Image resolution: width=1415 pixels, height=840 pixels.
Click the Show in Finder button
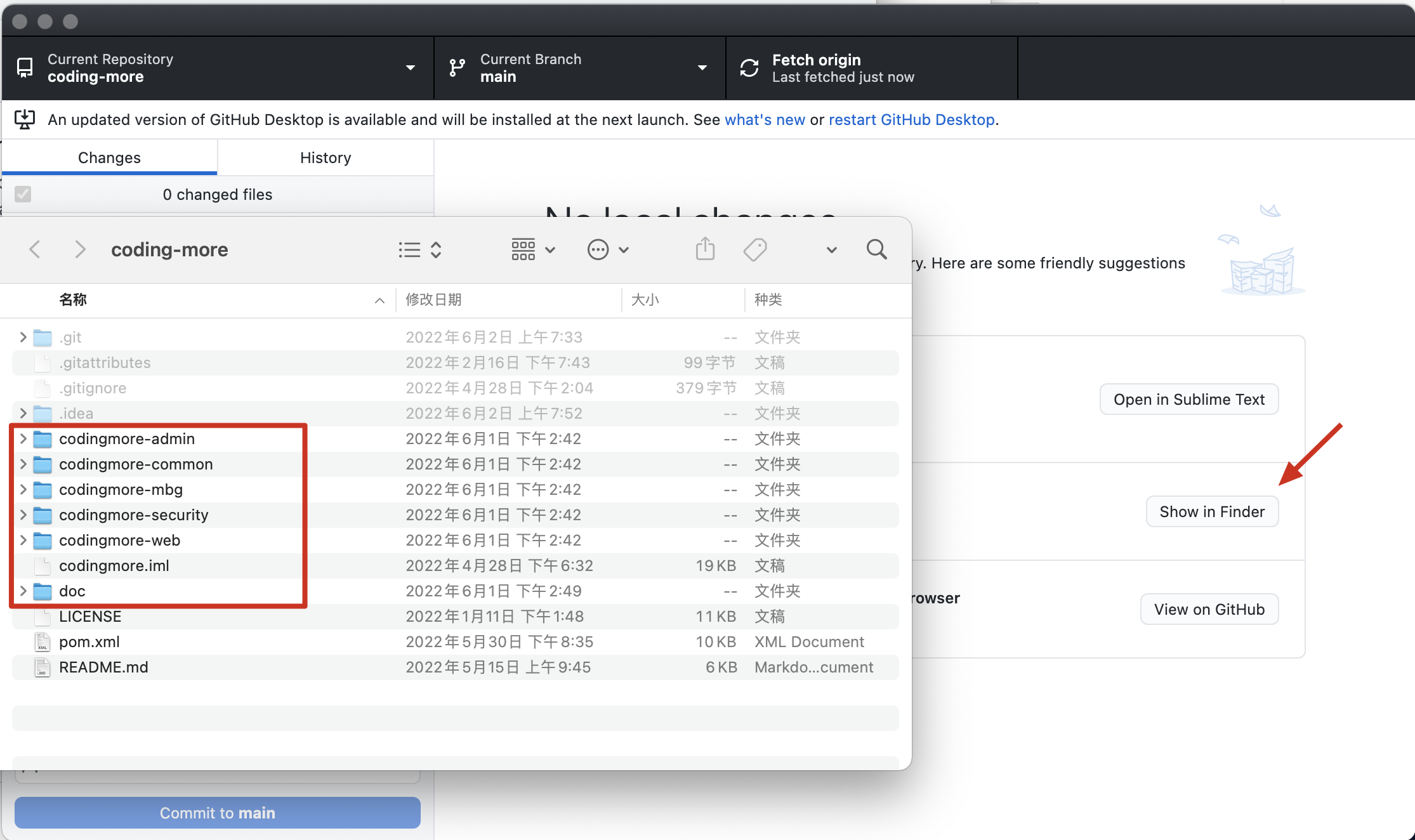pos(1211,511)
